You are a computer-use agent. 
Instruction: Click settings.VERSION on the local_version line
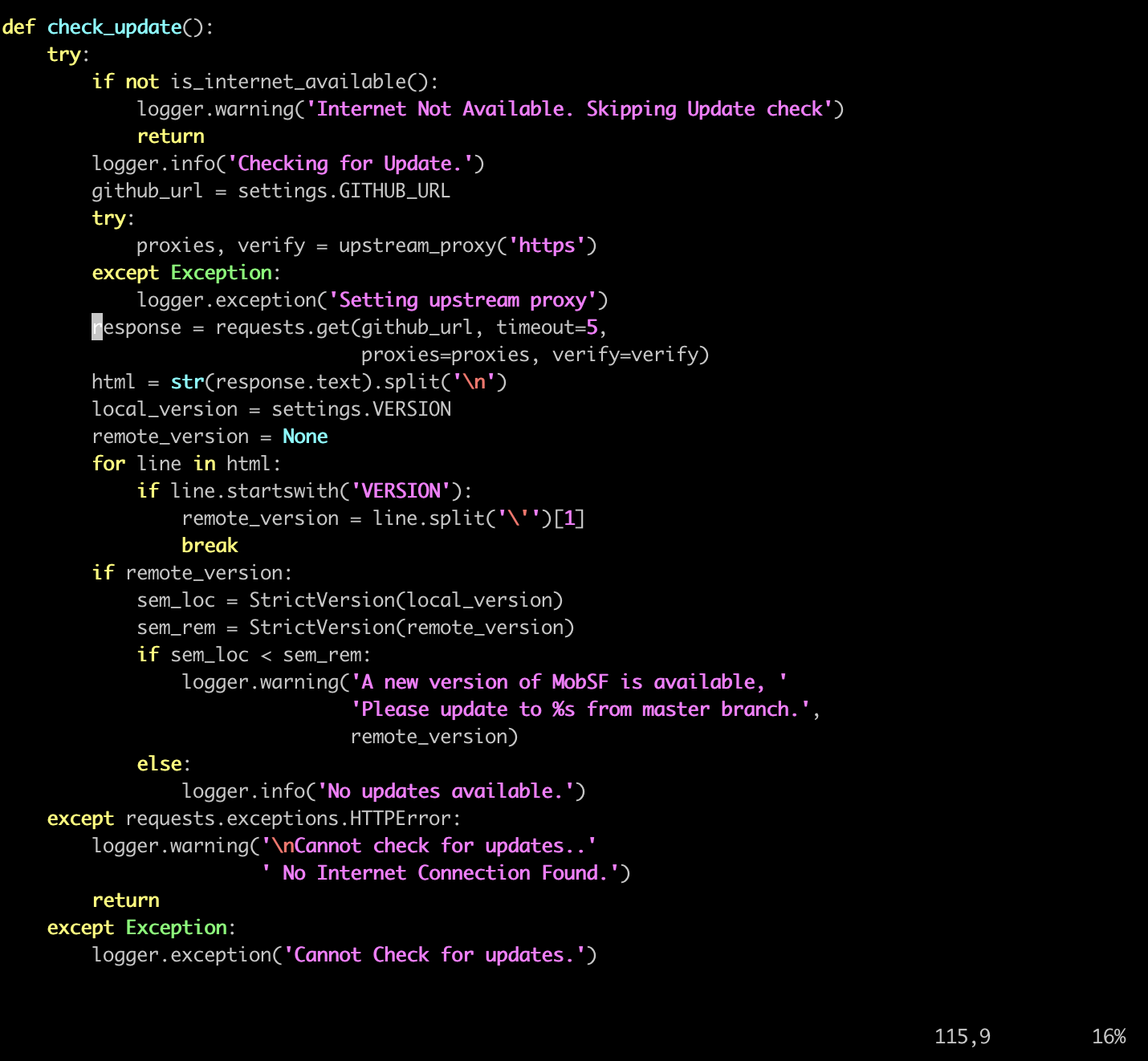click(x=360, y=409)
